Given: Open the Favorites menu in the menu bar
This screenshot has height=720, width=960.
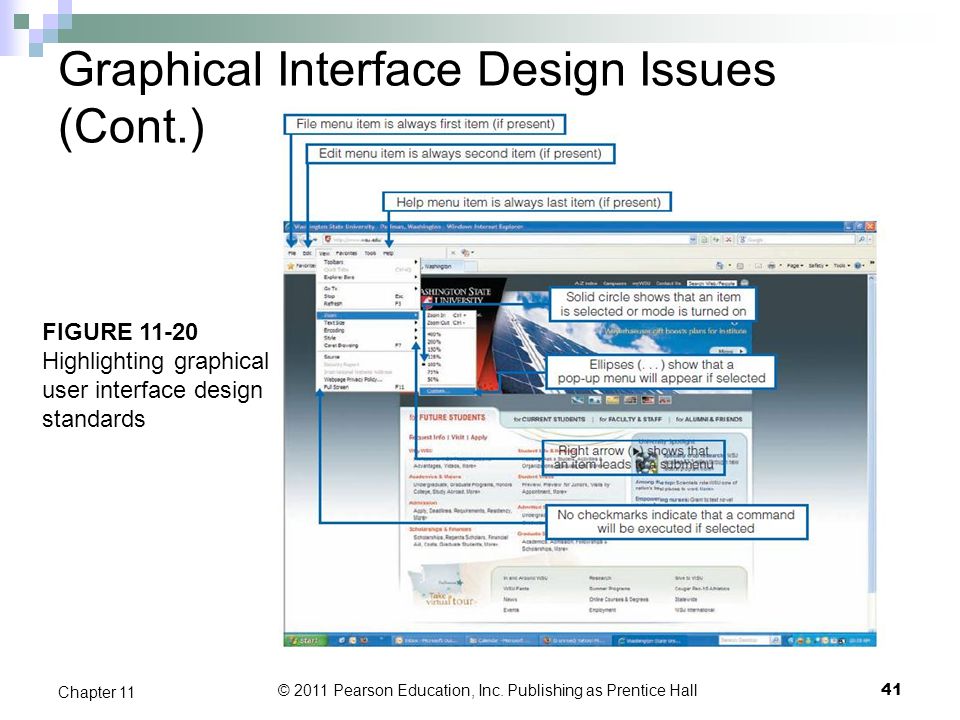Looking at the screenshot, I should (x=347, y=253).
